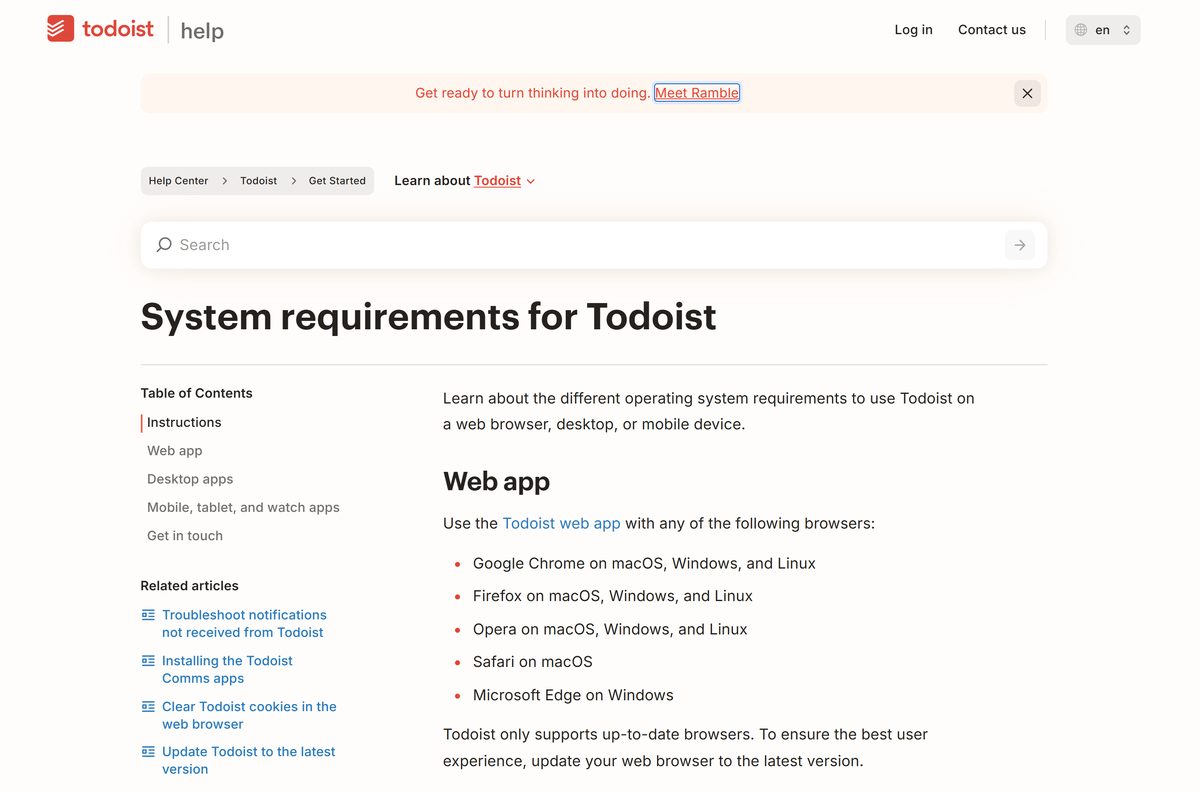The height and width of the screenshot is (792, 1200).
Task: Click the Log in link
Action: pyautogui.click(x=913, y=30)
